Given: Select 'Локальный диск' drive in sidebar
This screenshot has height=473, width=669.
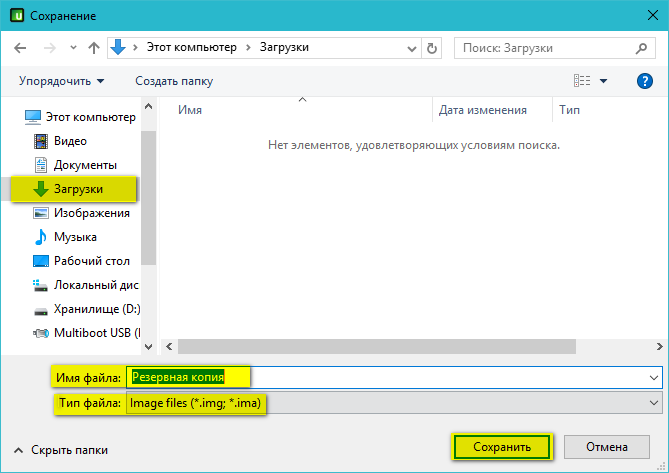Looking at the screenshot, I should coord(86,285).
